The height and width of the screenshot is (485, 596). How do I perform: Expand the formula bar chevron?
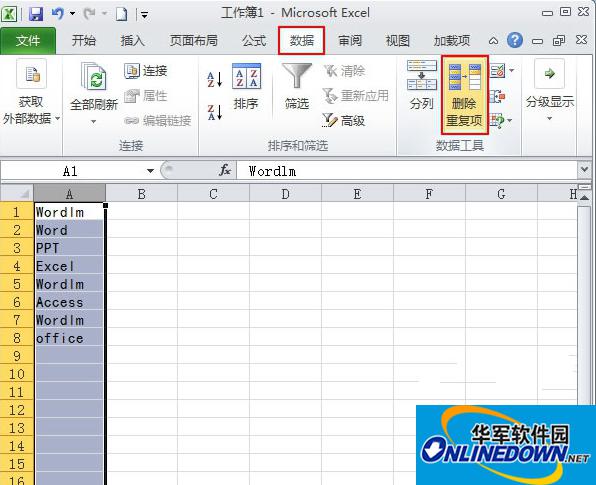tap(585, 170)
